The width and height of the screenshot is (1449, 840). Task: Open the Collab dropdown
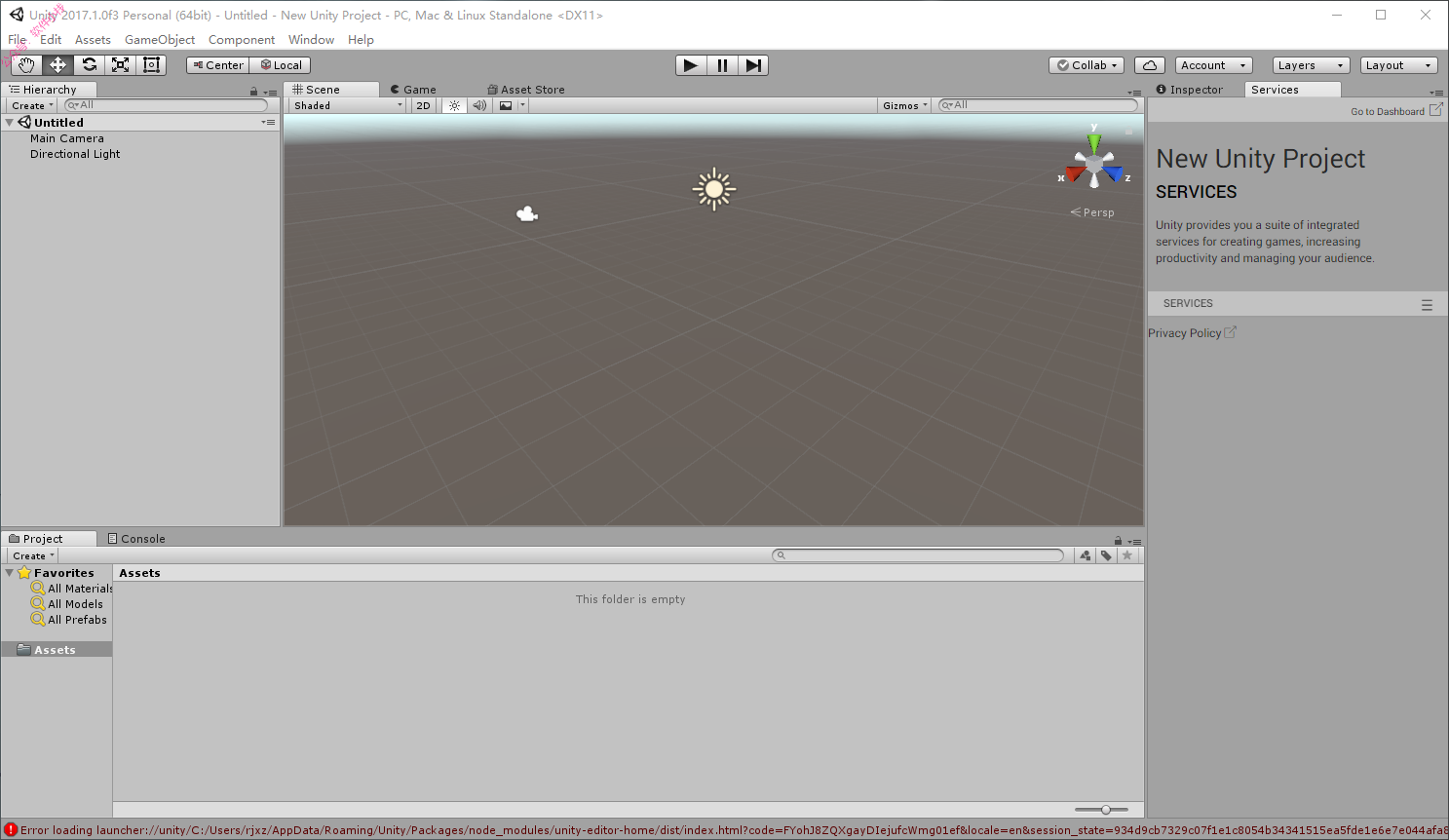pos(1087,65)
